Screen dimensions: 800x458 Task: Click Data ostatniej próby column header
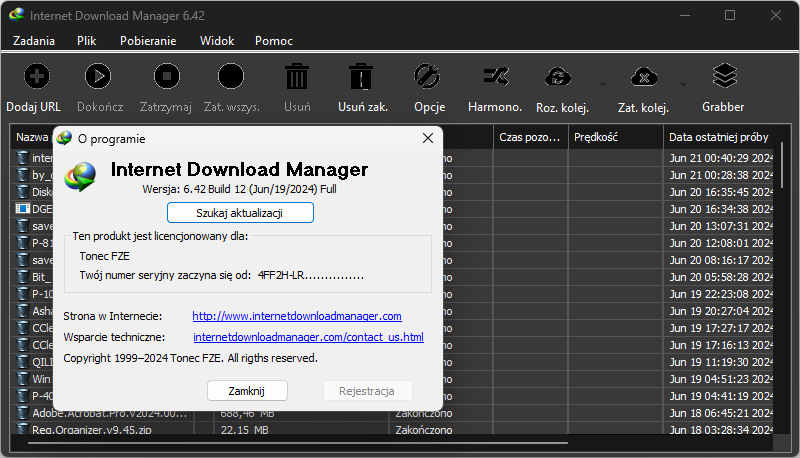click(x=718, y=137)
